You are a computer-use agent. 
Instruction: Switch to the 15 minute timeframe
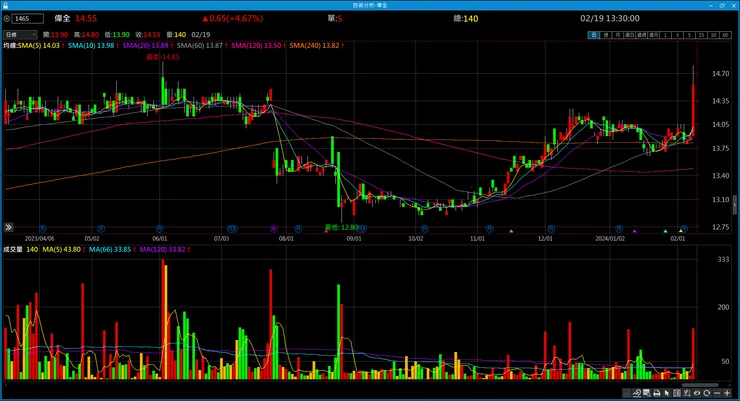pos(701,35)
